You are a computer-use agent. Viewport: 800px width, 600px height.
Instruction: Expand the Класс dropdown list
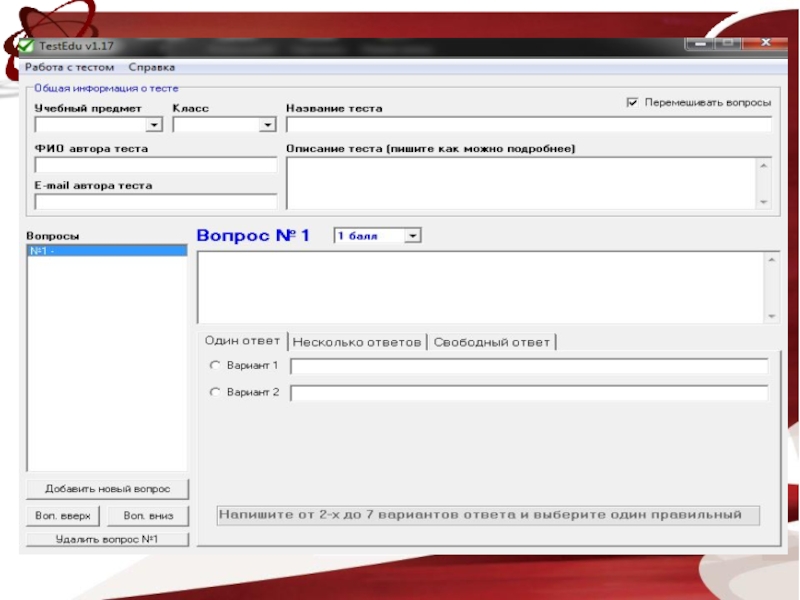[267, 125]
